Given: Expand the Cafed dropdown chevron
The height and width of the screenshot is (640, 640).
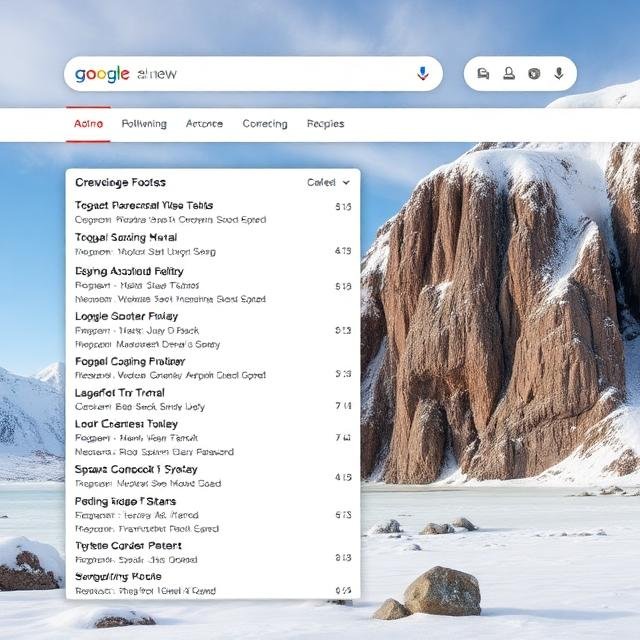Looking at the screenshot, I should [x=346, y=183].
